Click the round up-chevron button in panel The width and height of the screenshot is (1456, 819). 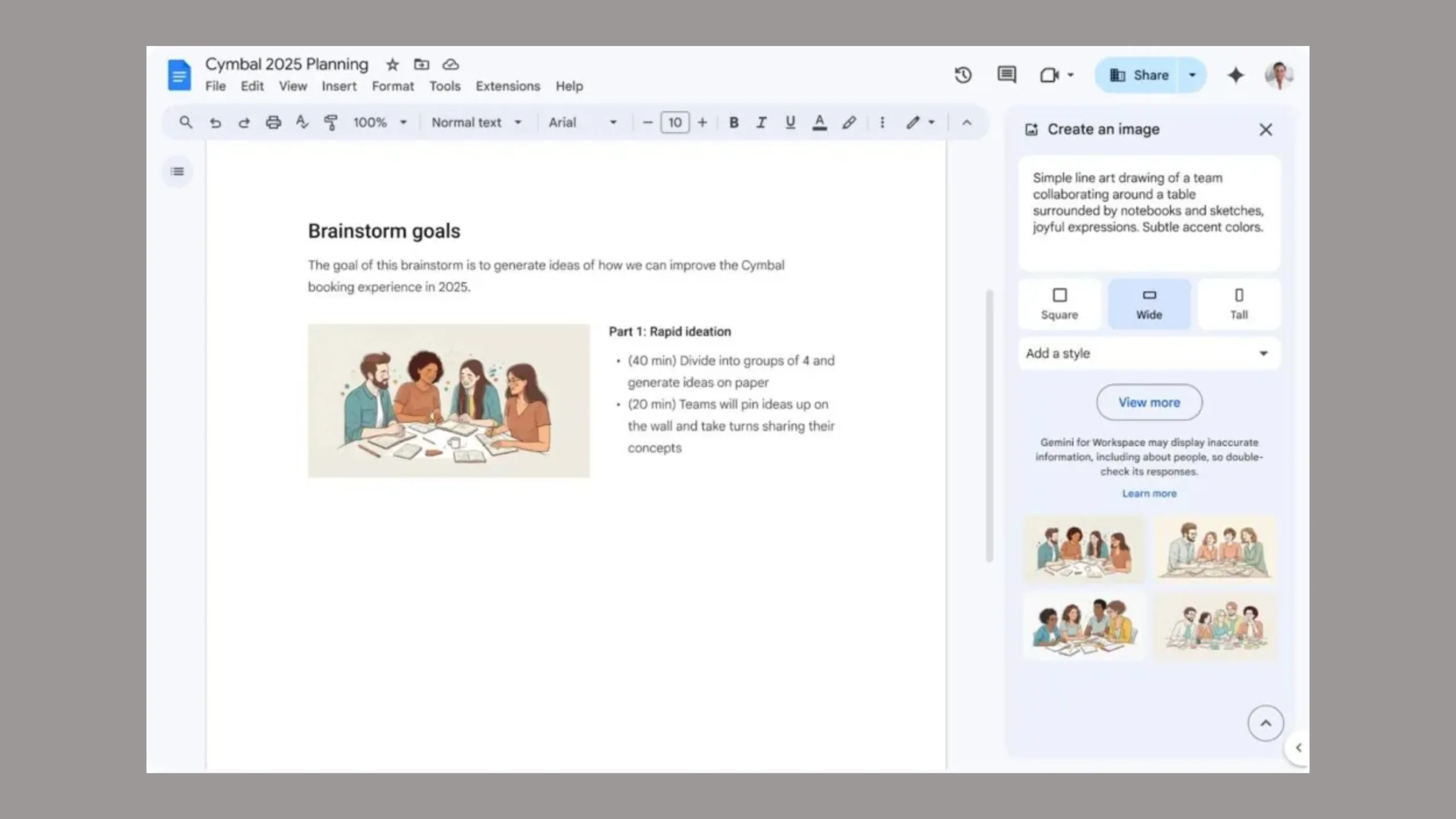pyautogui.click(x=1265, y=723)
